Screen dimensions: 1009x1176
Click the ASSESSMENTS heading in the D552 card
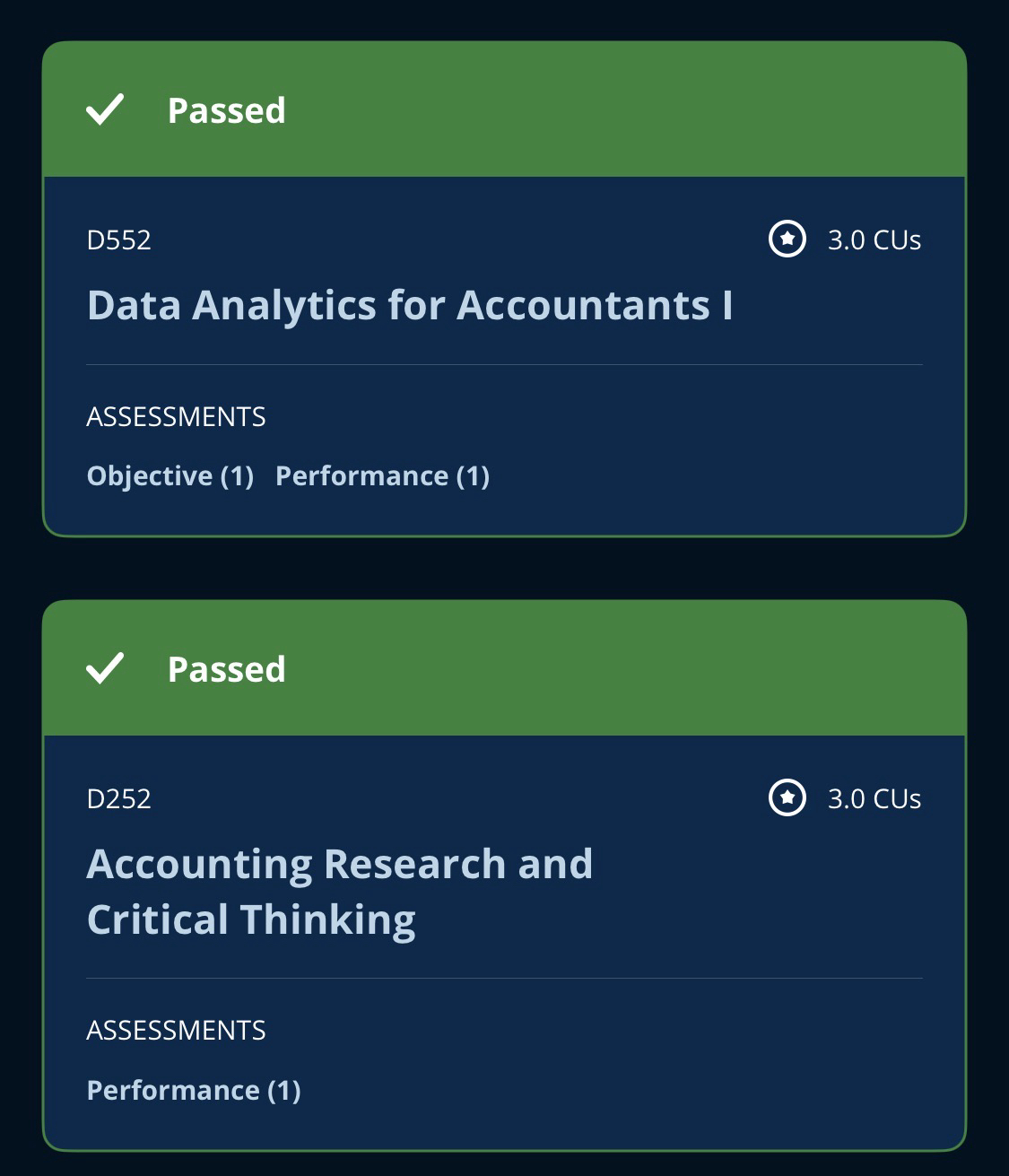176,417
